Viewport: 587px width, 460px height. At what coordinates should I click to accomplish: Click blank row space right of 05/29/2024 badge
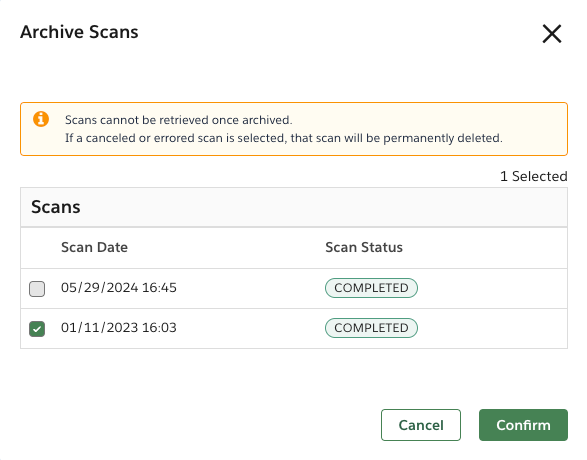click(492, 289)
